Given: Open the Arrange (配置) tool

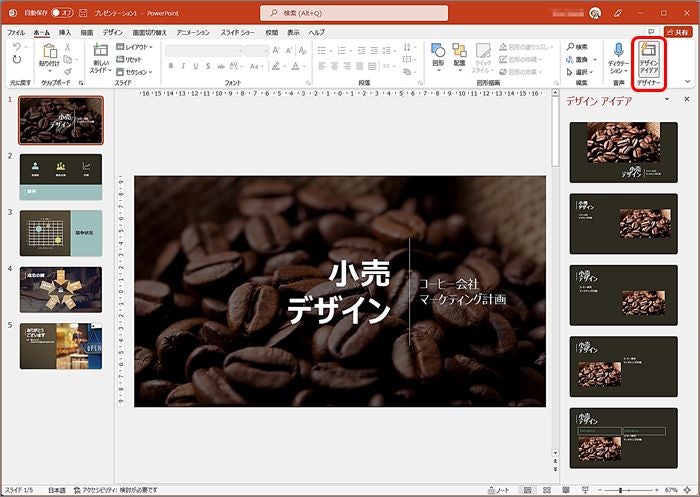Looking at the screenshot, I should tap(459, 54).
